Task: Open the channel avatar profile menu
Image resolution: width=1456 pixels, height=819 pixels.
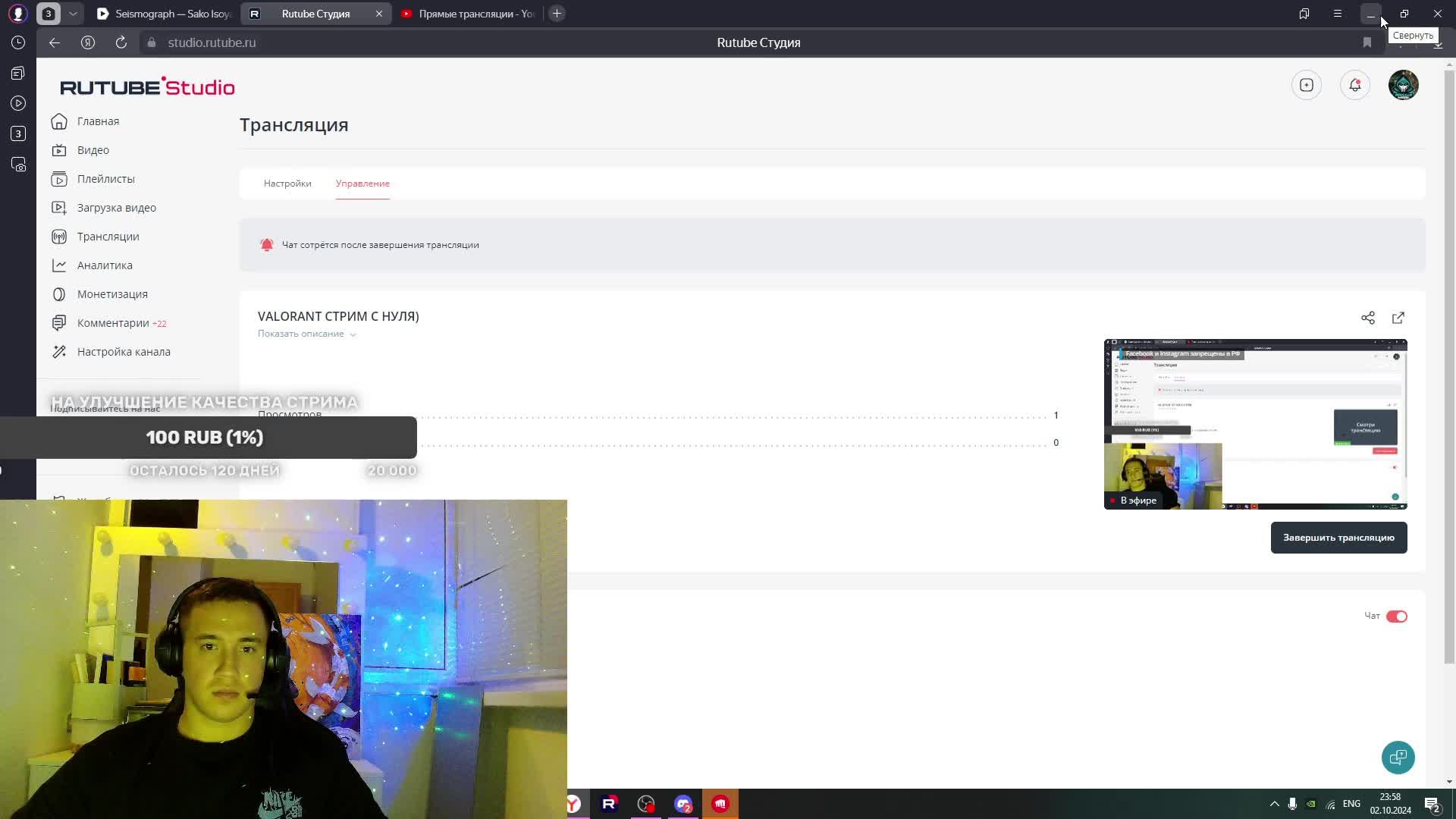Action: [1403, 85]
